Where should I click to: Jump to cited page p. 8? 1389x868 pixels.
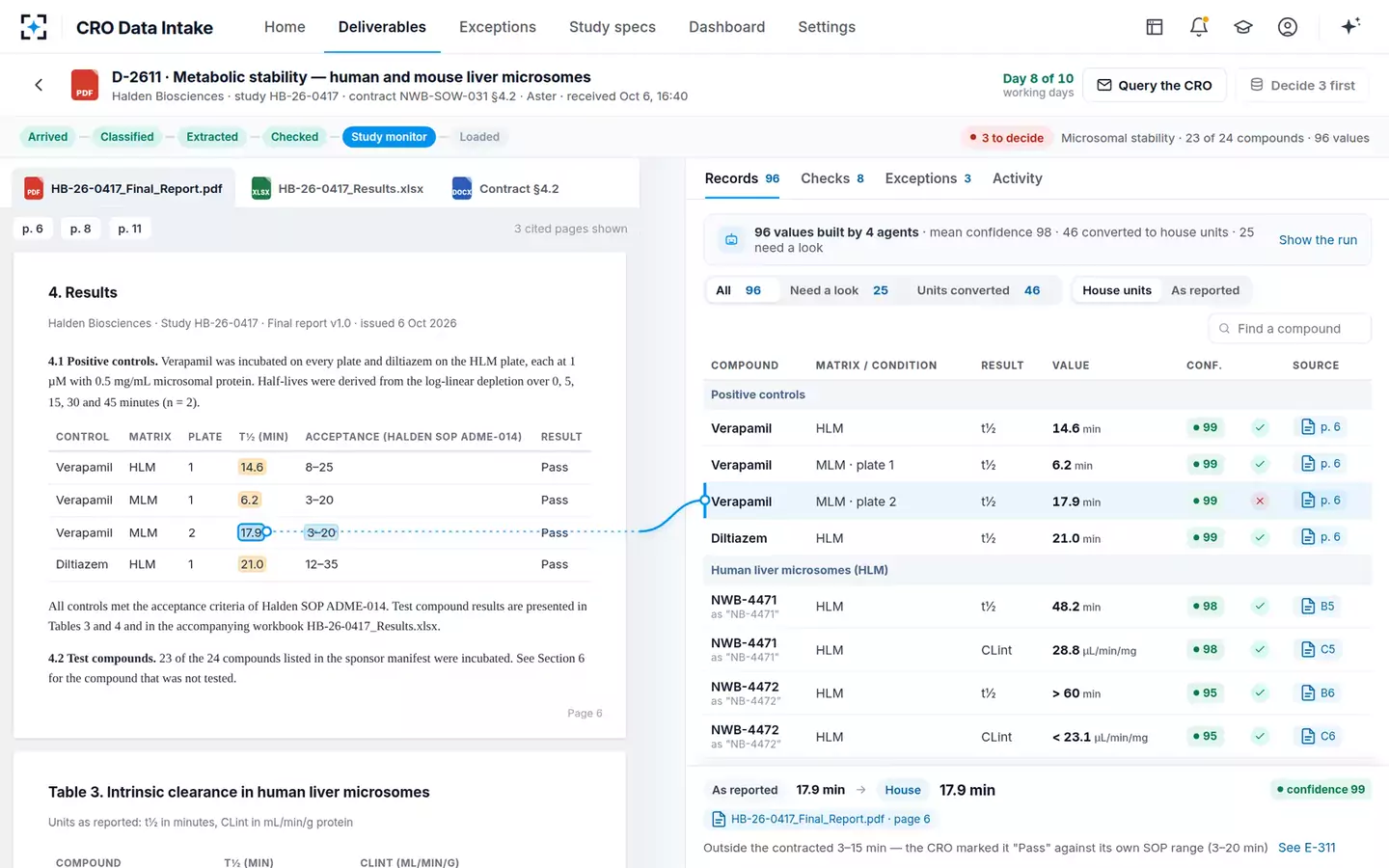pyautogui.click(x=81, y=229)
